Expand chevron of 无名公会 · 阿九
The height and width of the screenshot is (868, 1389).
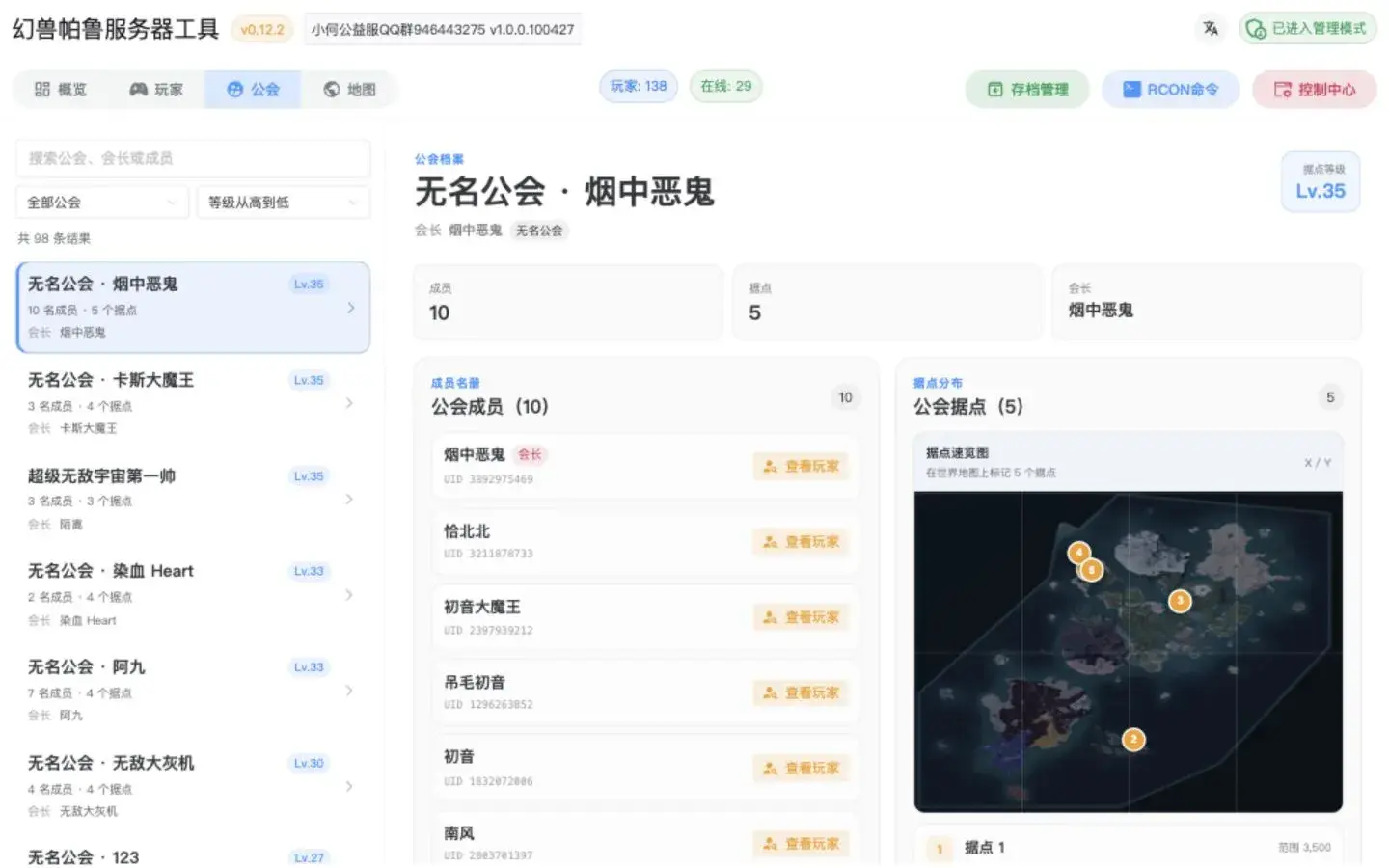tap(349, 691)
